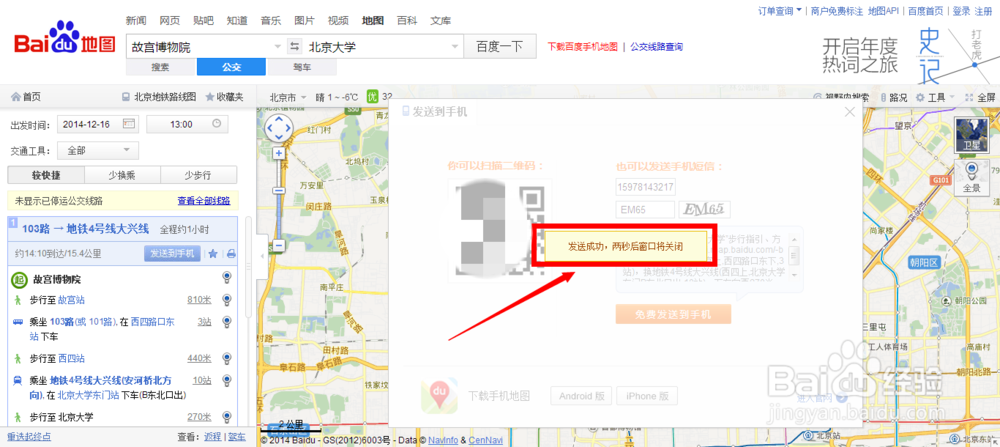Image resolution: width=1000 pixels, height=447 pixels.
Task: Open the 查看全部线路 link
Action: click(x=204, y=201)
